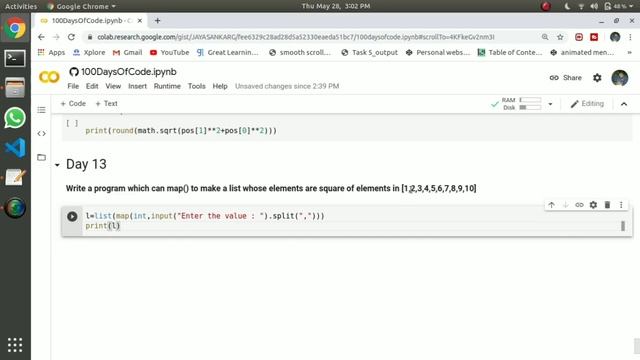640x360 pixels.
Task: Open the Xplore bookmark
Action: [89, 53]
